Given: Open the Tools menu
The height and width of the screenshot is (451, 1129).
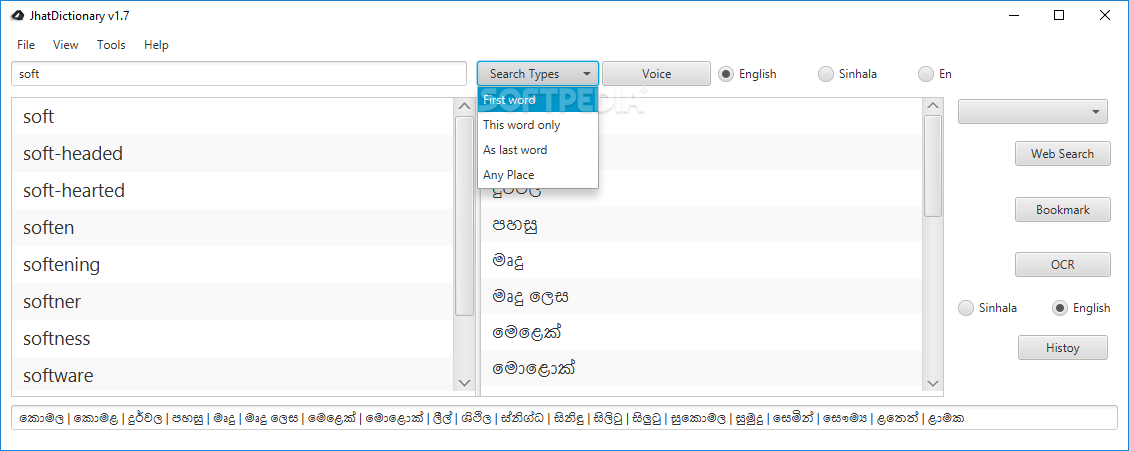Looking at the screenshot, I should (111, 45).
